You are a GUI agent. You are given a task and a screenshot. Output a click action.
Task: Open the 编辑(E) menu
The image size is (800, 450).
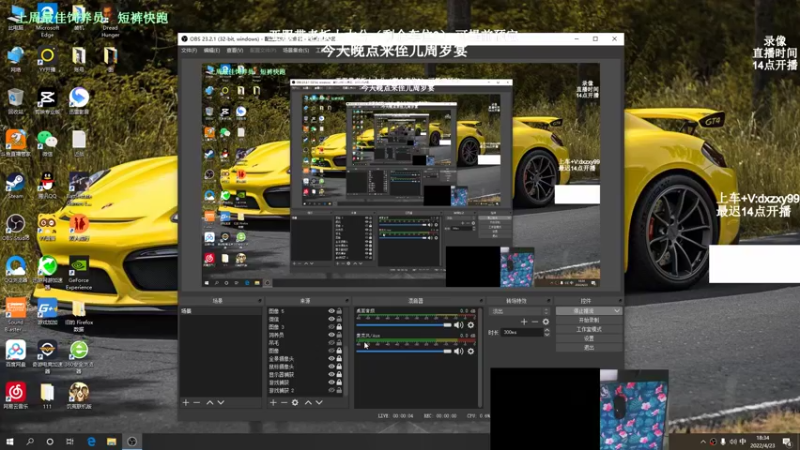pos(211,51)
